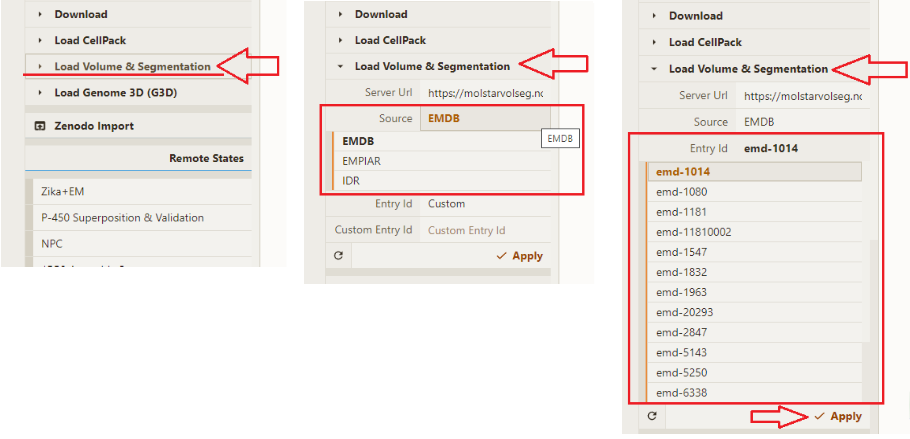The image size is (910, 439).
Task: Expand the collapsed Load Volume & Segmentation section
Action: (131, 67)
